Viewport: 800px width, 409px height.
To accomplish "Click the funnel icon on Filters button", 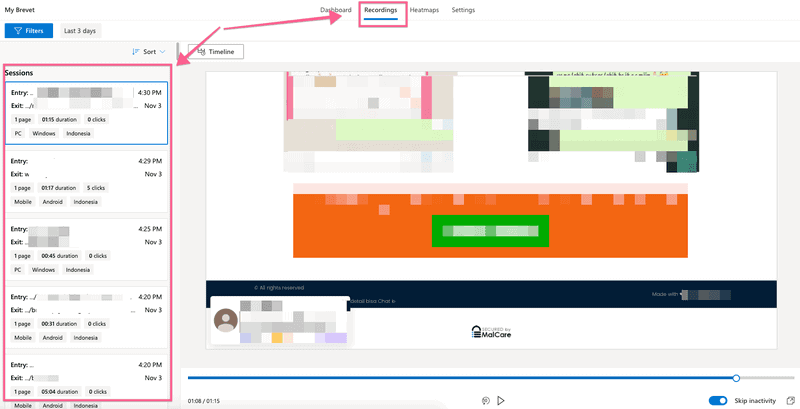I will pyautogui.click(x=18, y=31).
